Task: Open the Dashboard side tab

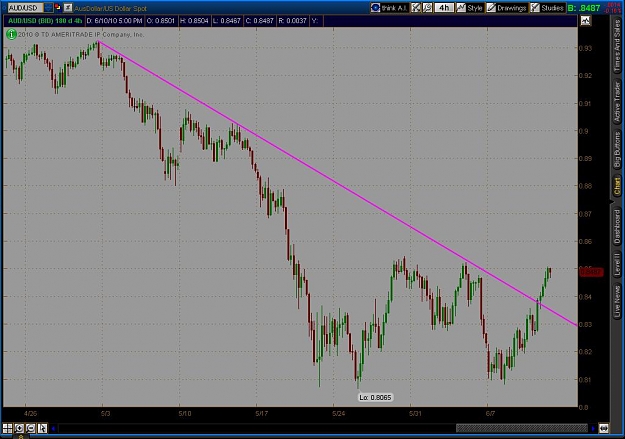Action: coord(617,227)
